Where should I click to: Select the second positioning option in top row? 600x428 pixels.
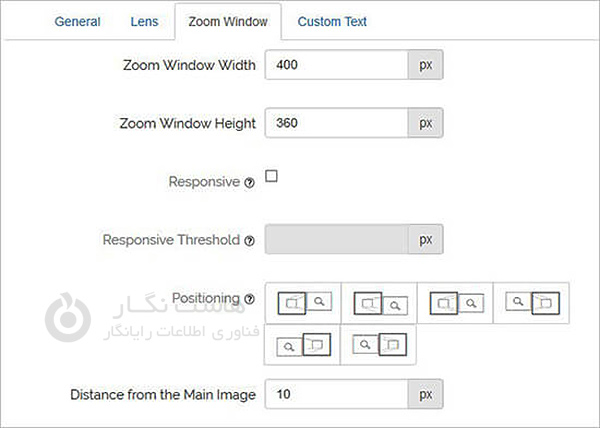379,302
